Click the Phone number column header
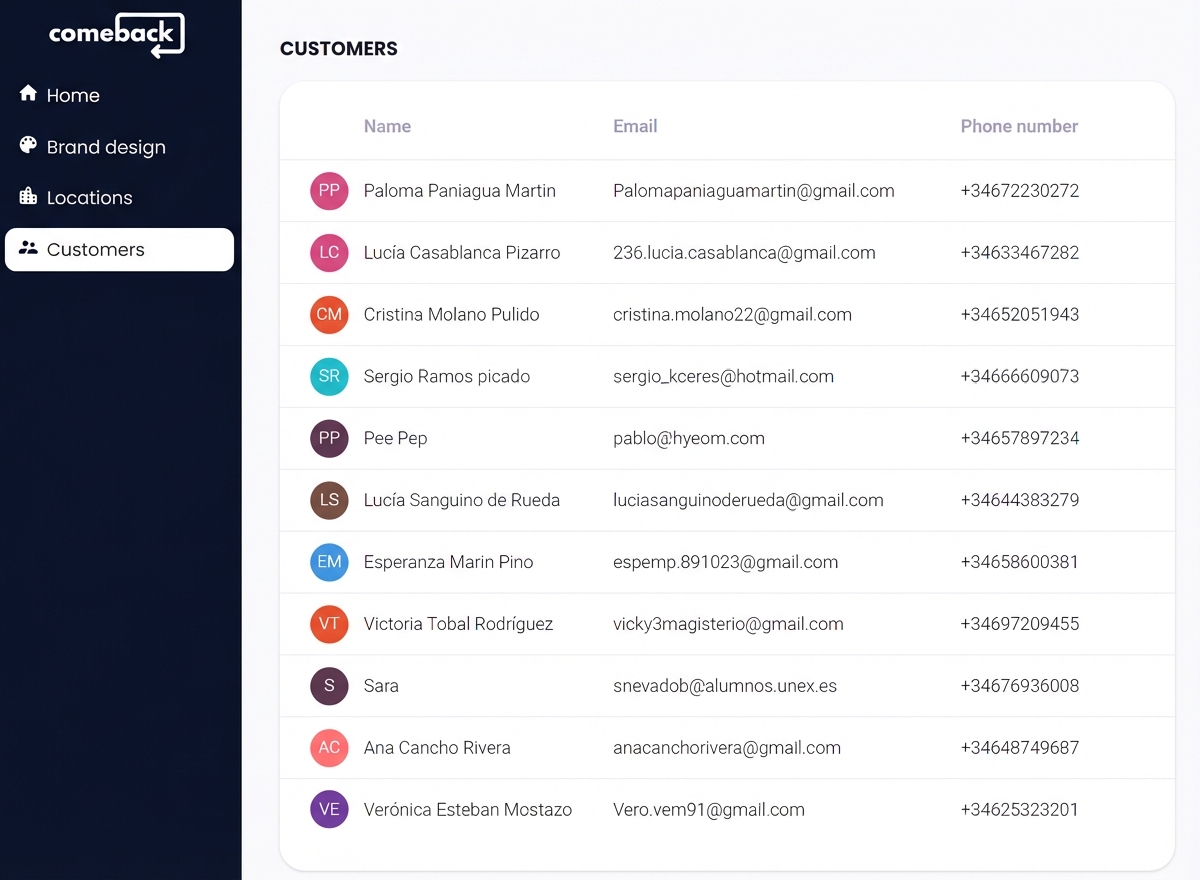 coord(1019,126)
